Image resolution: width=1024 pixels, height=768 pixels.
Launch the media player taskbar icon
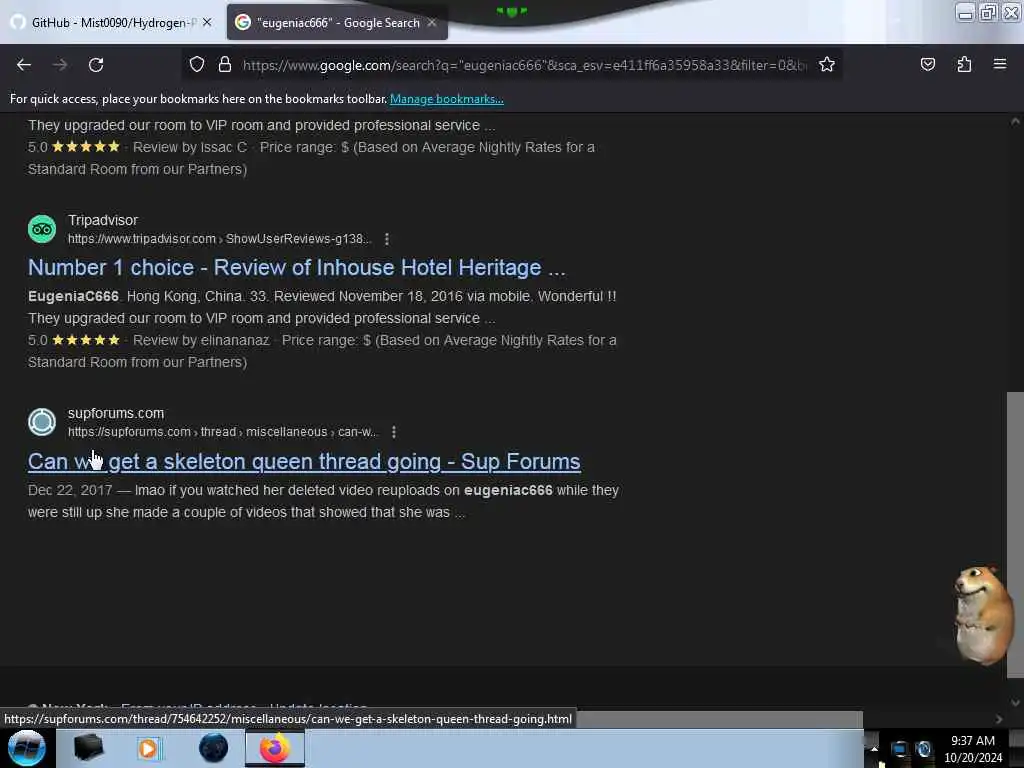pos(148,748)
